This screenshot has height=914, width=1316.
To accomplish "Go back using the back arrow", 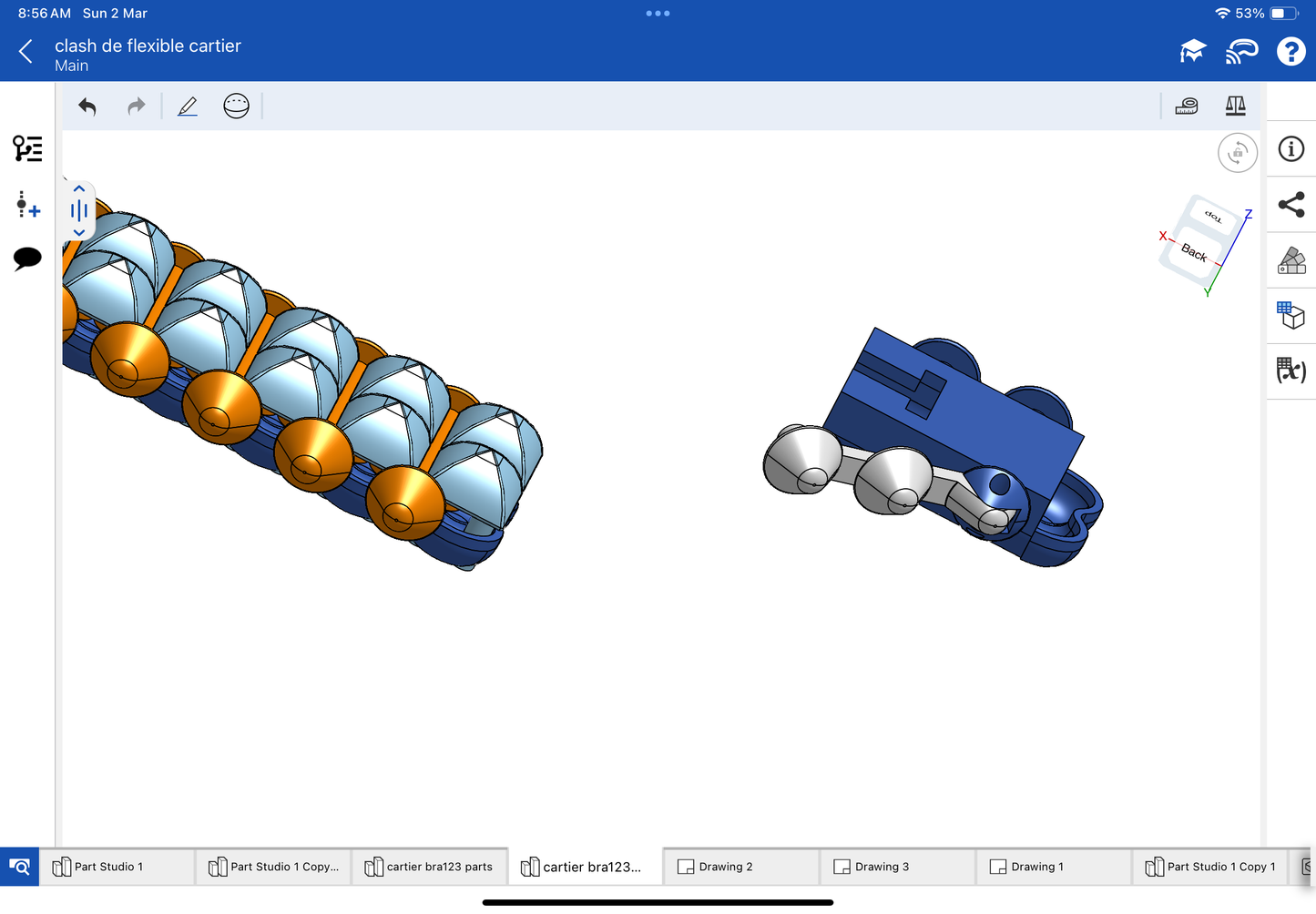I will point(26,52).
